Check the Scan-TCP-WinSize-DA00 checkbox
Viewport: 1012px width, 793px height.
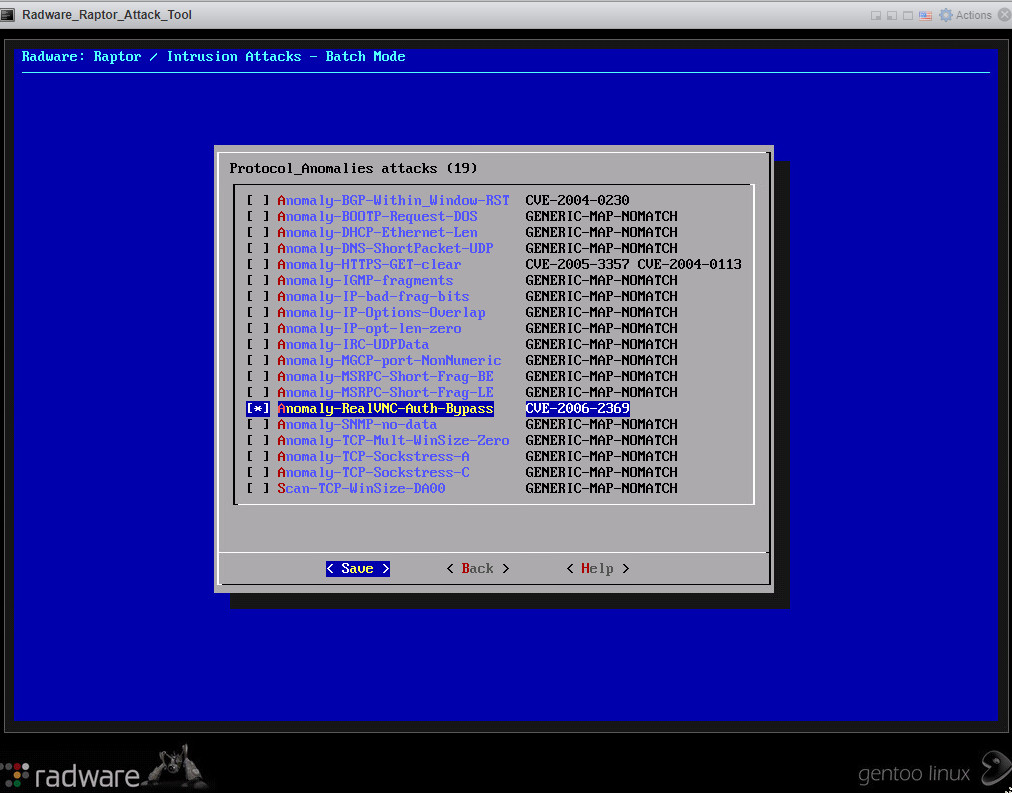point(258,488)
